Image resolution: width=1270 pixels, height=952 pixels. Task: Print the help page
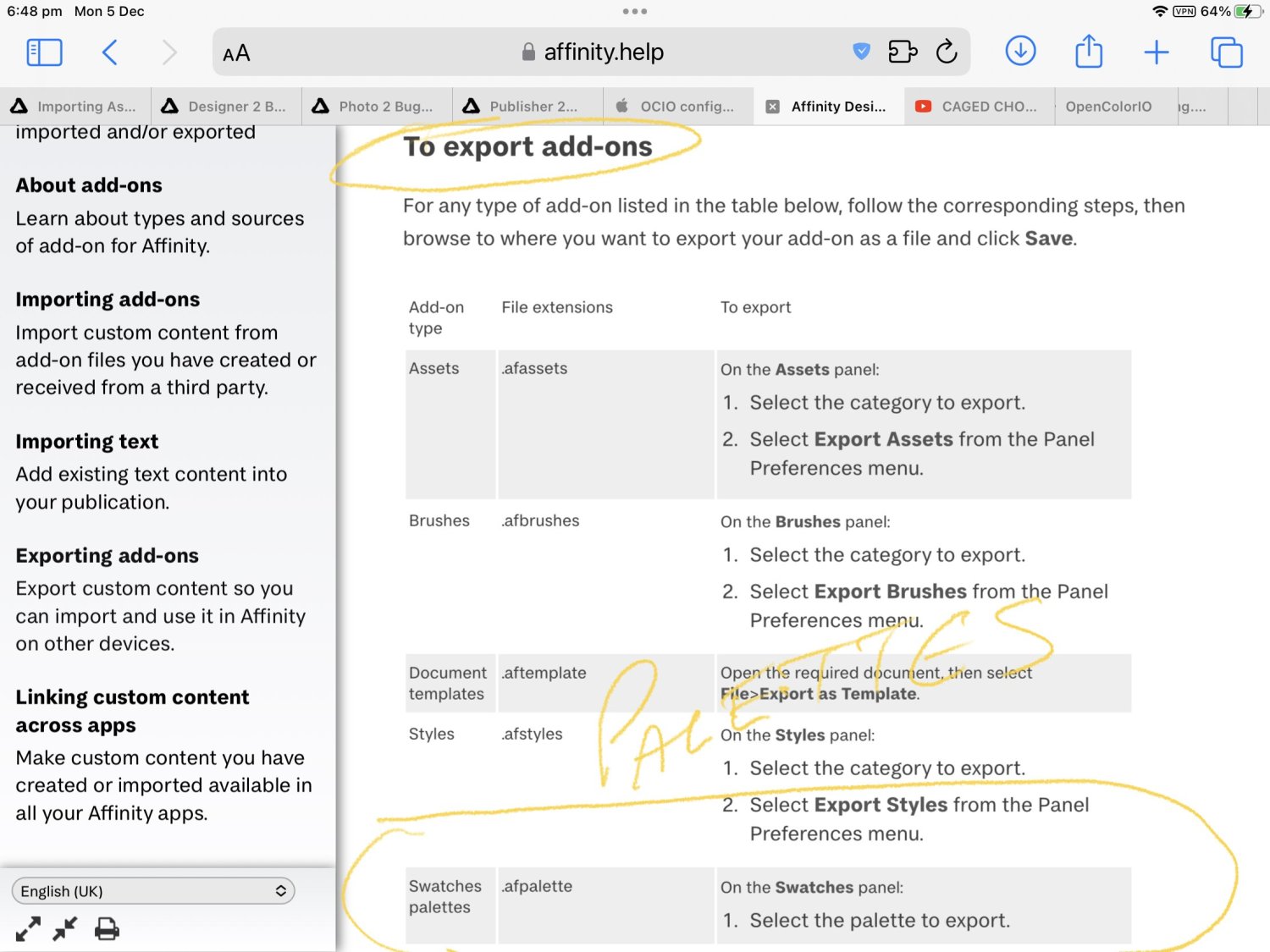tap(106, 928)
